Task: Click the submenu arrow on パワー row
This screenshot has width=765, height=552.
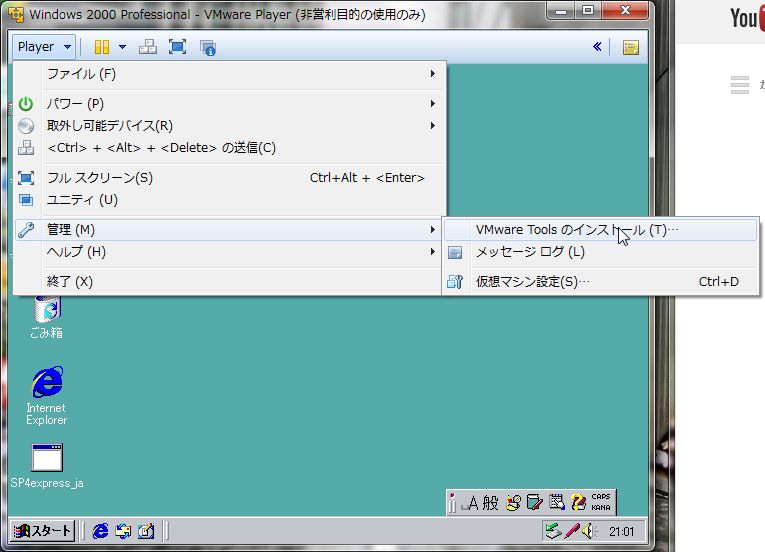Action: click(x=432, y=103)
